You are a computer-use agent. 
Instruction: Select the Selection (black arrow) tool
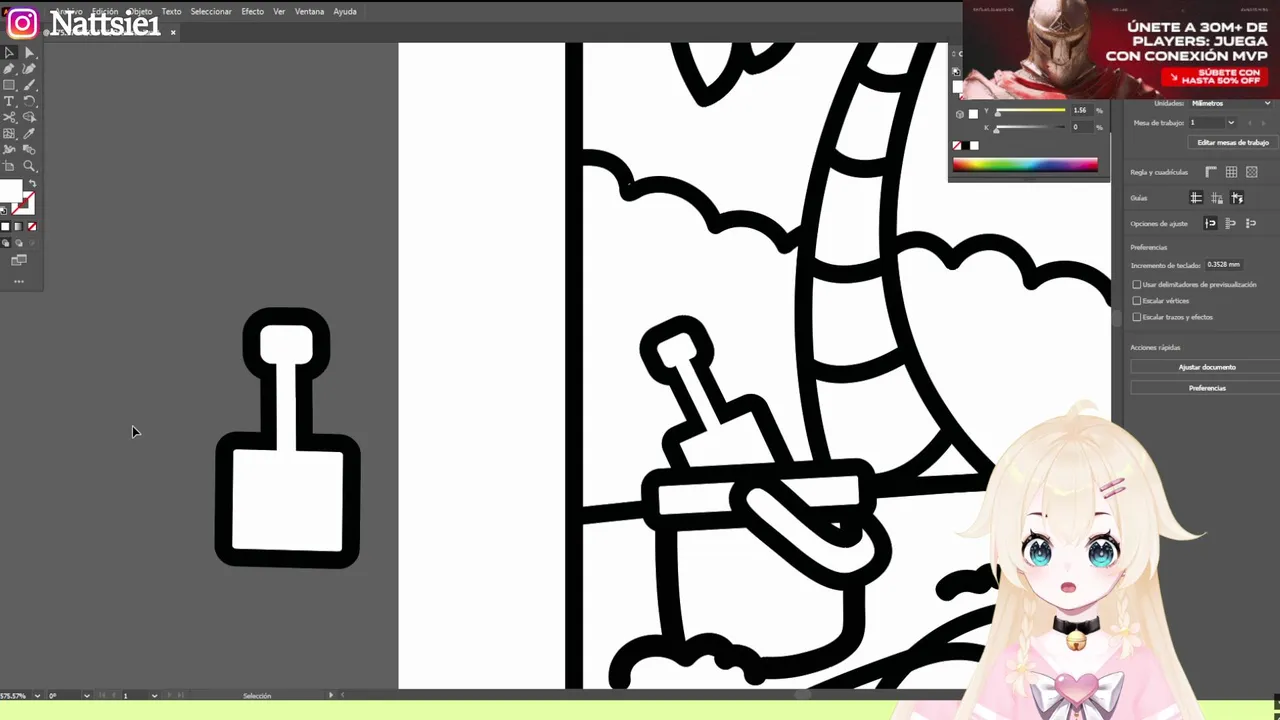(9, 53)
